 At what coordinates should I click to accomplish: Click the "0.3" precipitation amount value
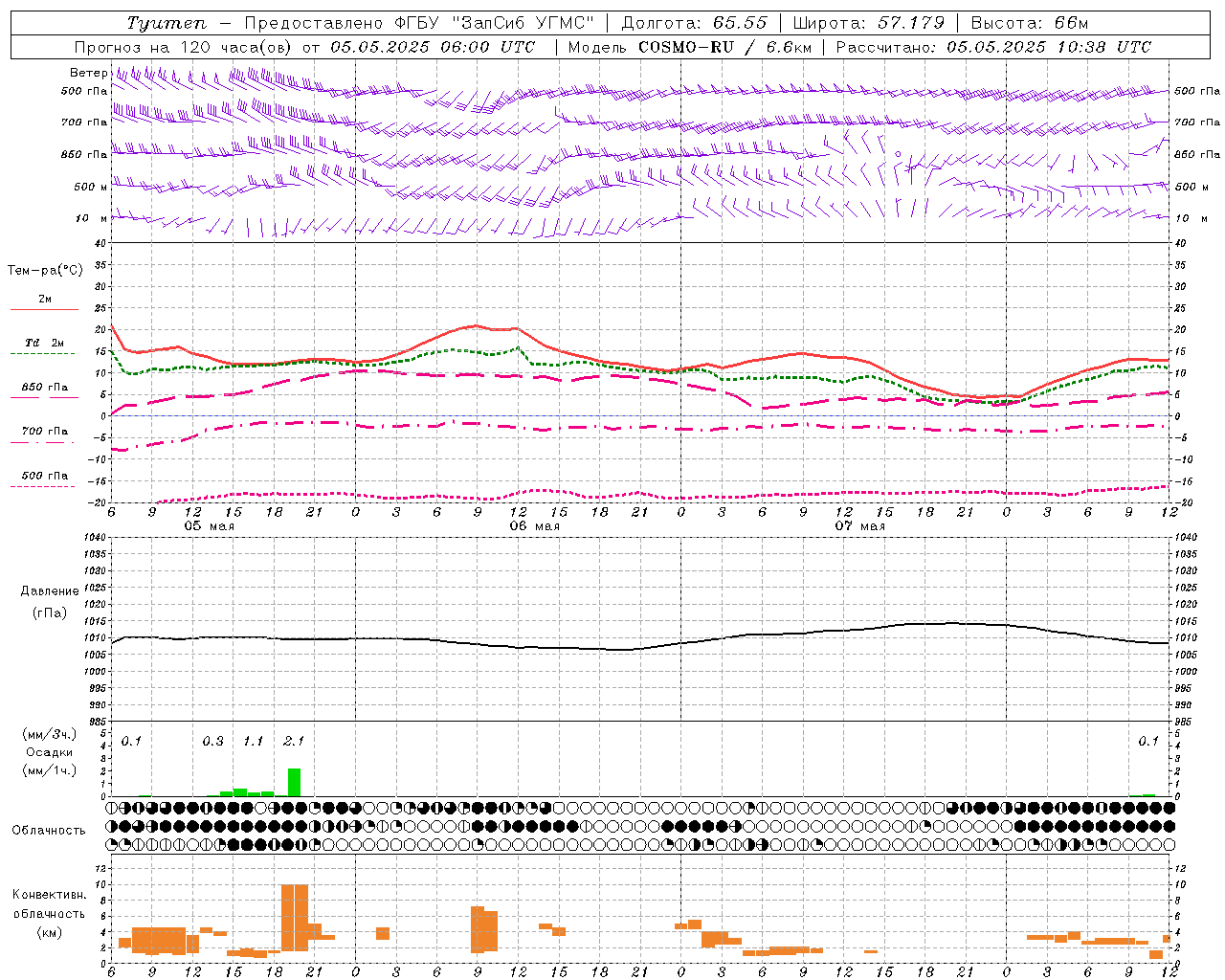pos(212,741)
